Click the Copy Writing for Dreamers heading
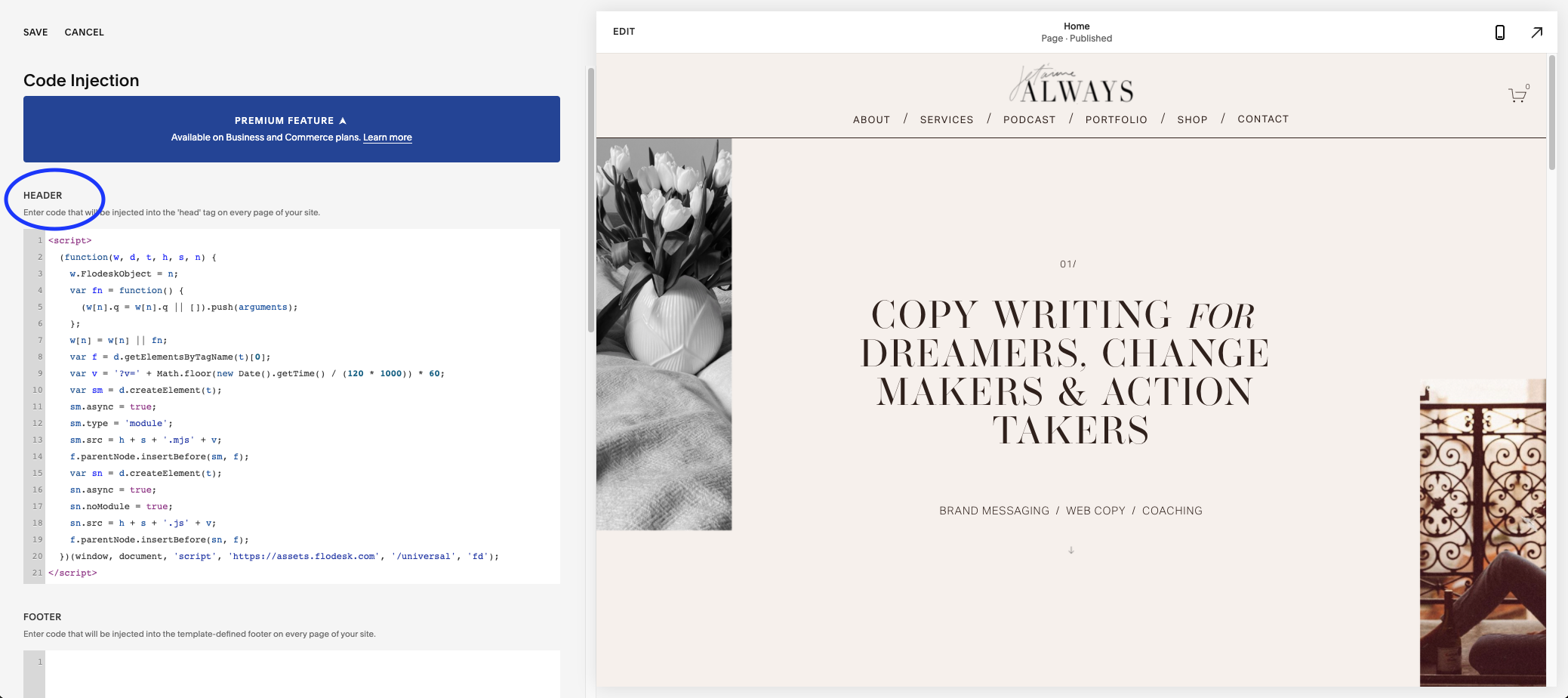This screenshot has width=1568, height=698. 1065,372
